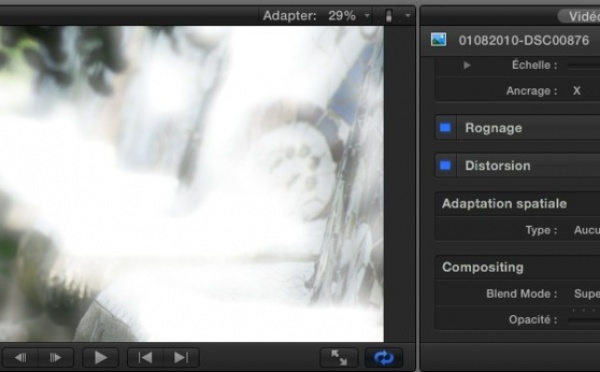Viewport: 600px width, 372px height.
Task: Expand the Échelle disclosure triangle
Action: pyautogui.click(x=467, y=65)
